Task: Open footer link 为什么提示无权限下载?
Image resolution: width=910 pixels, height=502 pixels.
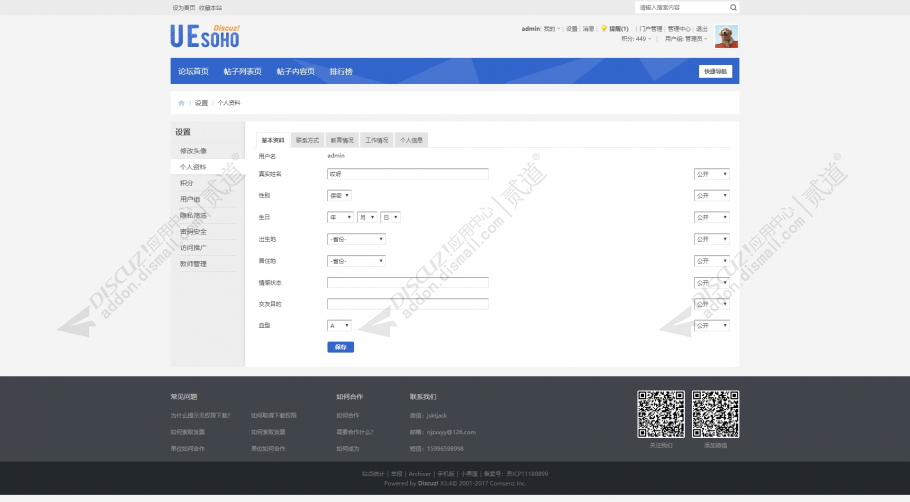Action: coord(200,416)
